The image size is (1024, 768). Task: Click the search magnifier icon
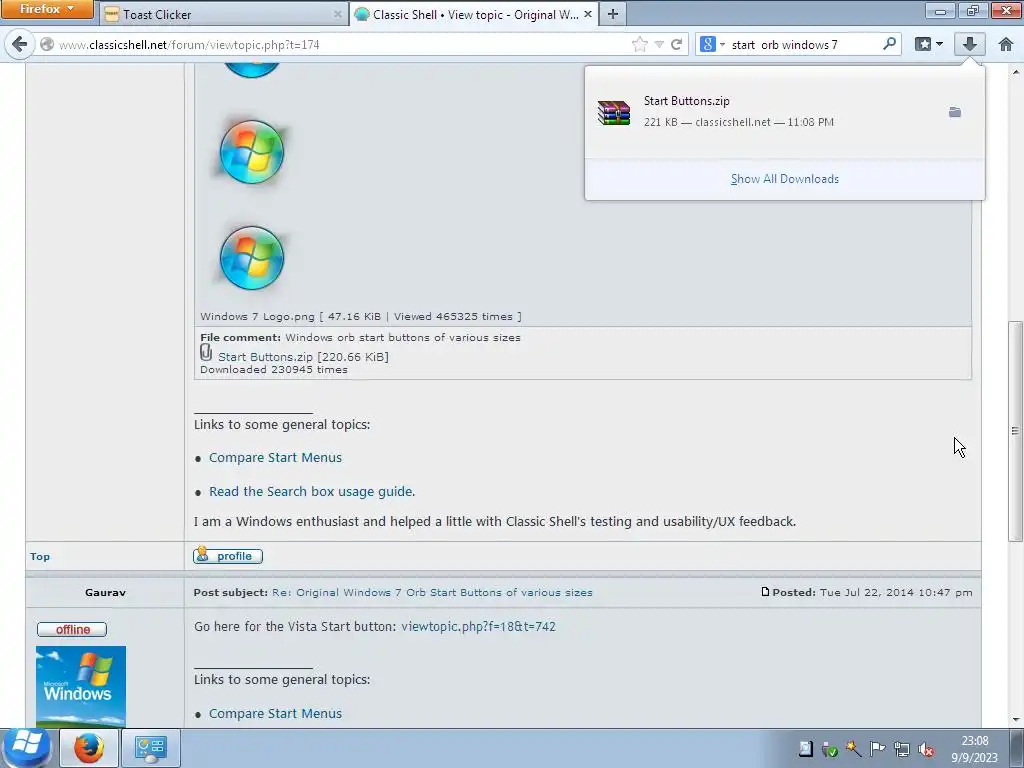tap(889, 44)
